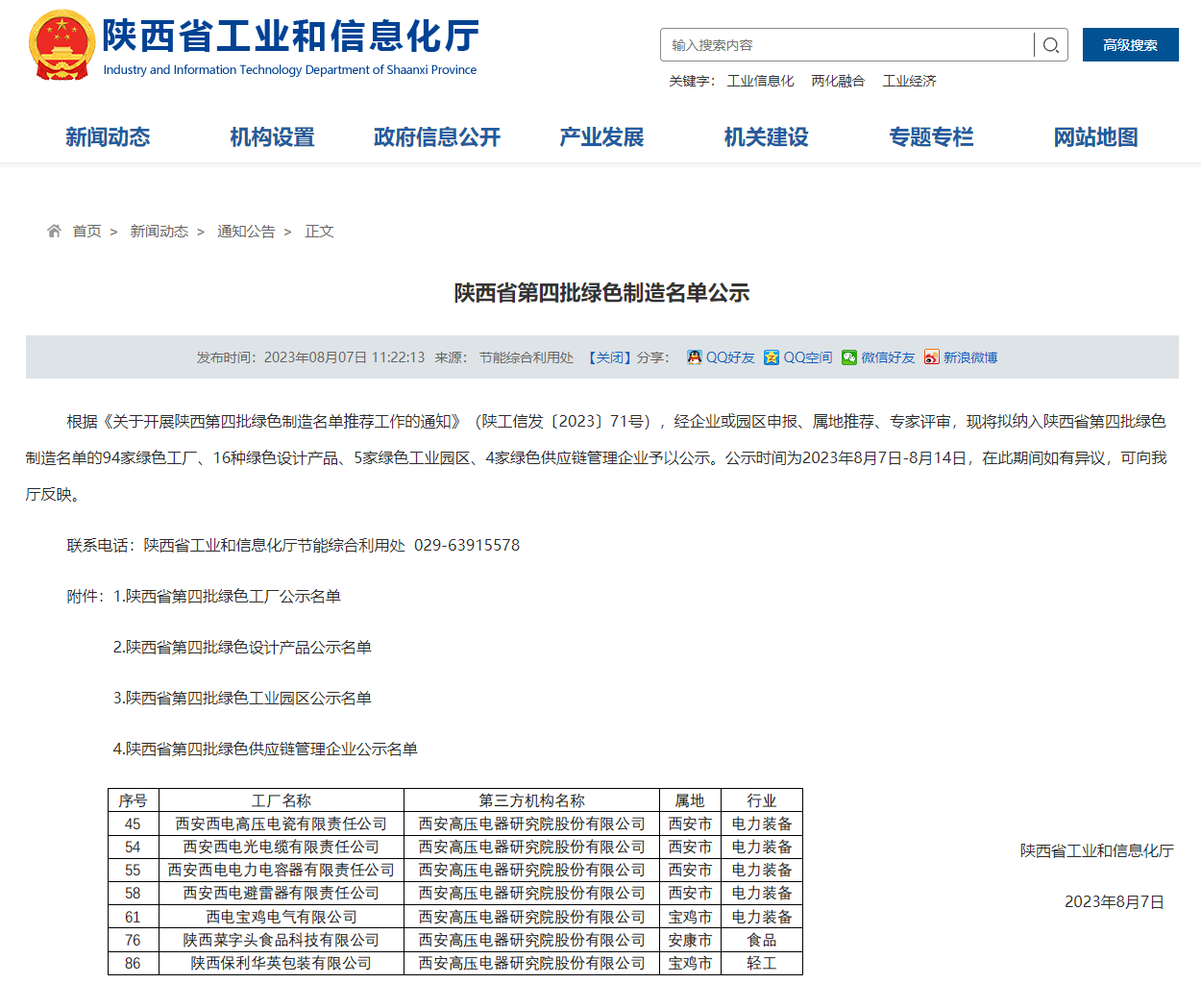Screen dimensions: 1201x1008
Task: Open the 新闻动态 navigation menu
Action: pos(108,137)
